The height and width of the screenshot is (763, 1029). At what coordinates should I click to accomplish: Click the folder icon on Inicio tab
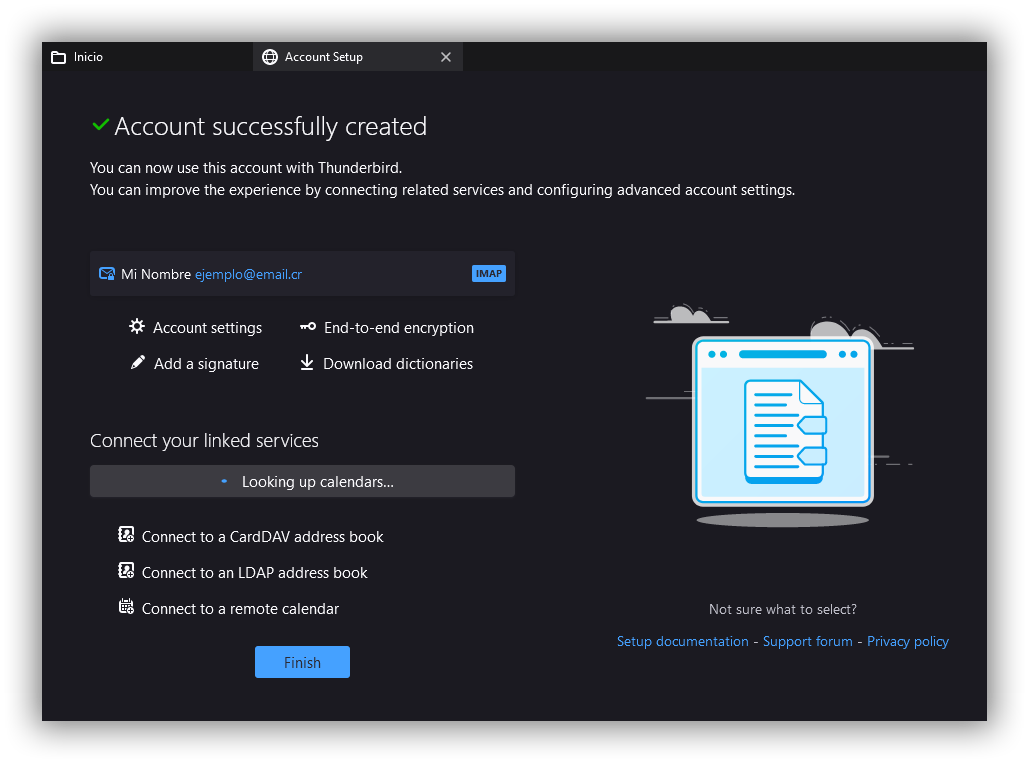click(x=59, y=57)
